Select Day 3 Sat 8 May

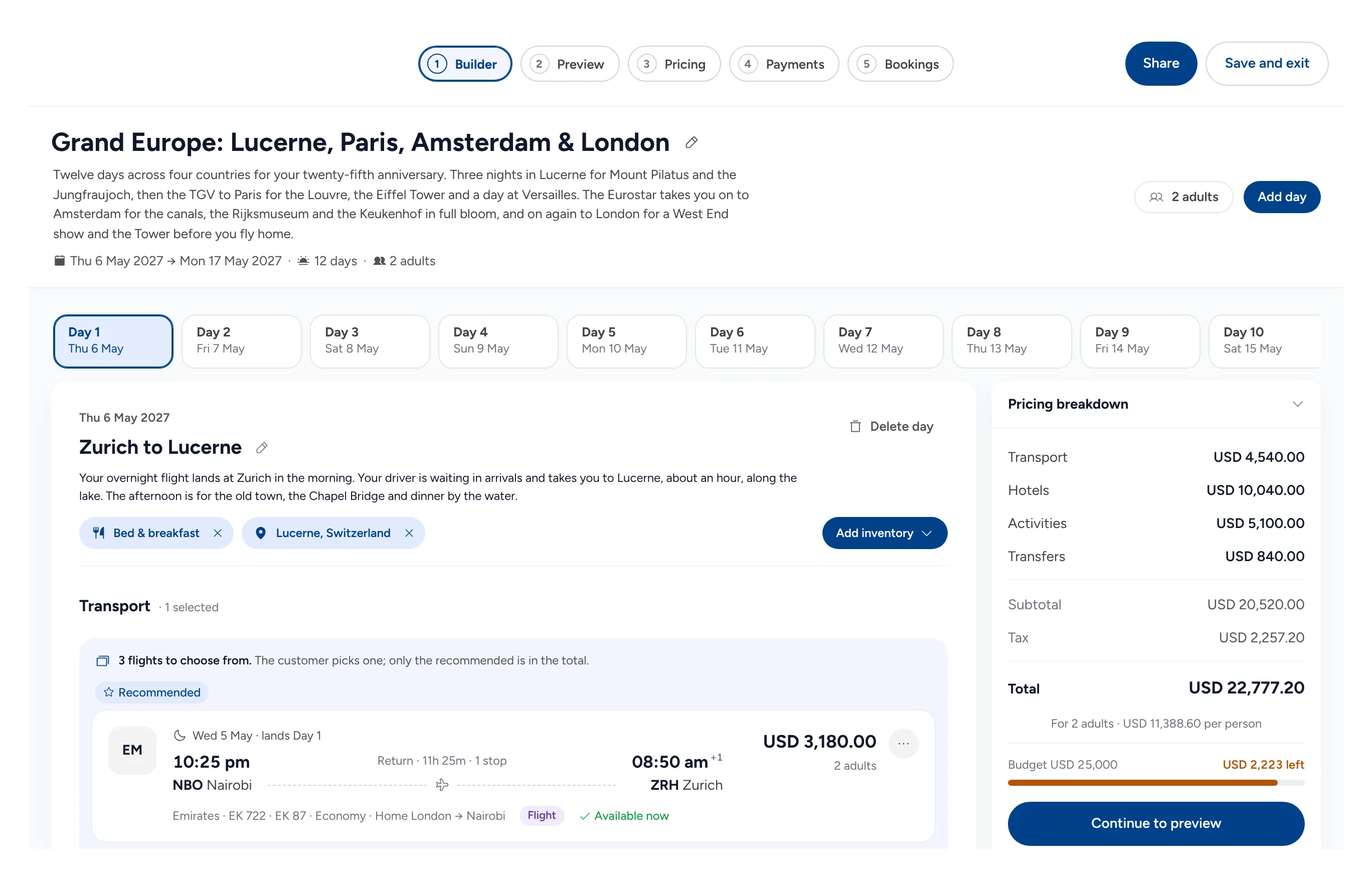(370, 341)
